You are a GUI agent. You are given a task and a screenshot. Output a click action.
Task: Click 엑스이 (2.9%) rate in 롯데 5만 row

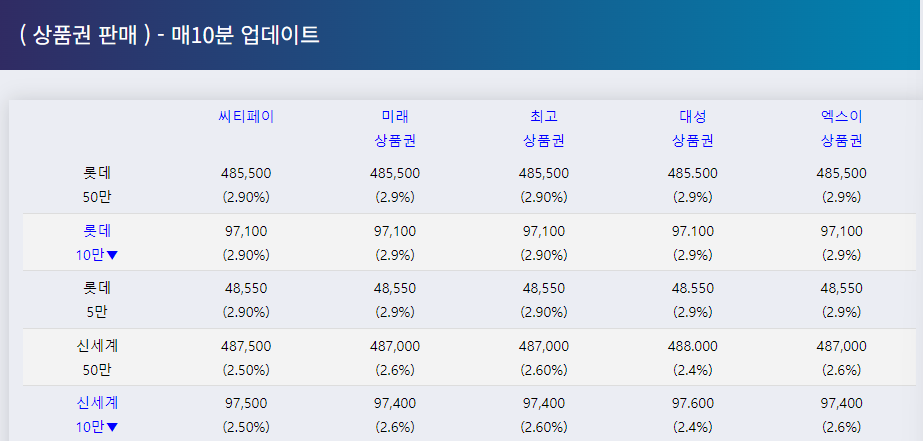(x=842, y=312)
